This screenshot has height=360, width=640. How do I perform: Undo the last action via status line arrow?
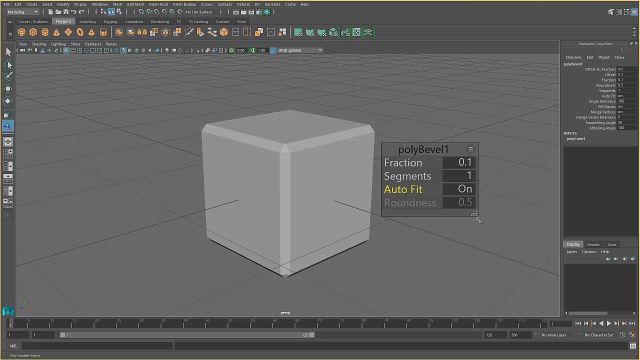pos(73,12)
